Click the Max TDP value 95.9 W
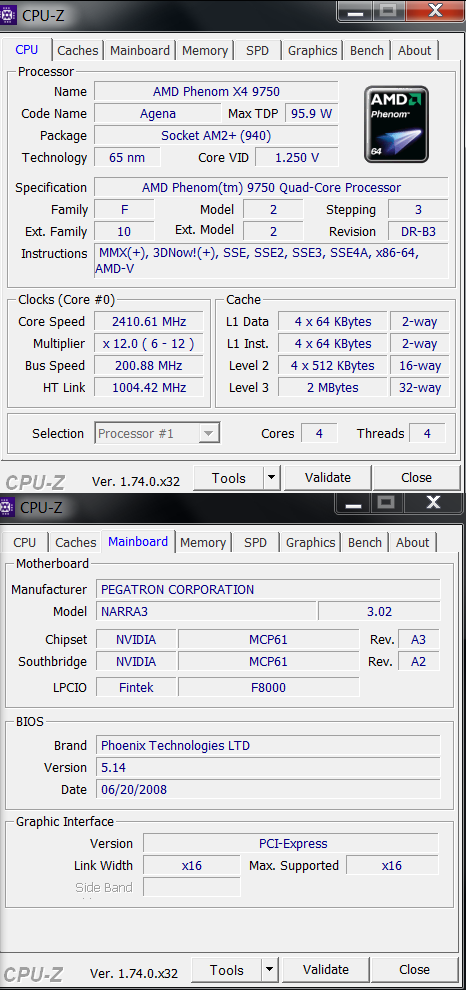The height and width of the screenshot is (990, 466). [x=311, y=114]
